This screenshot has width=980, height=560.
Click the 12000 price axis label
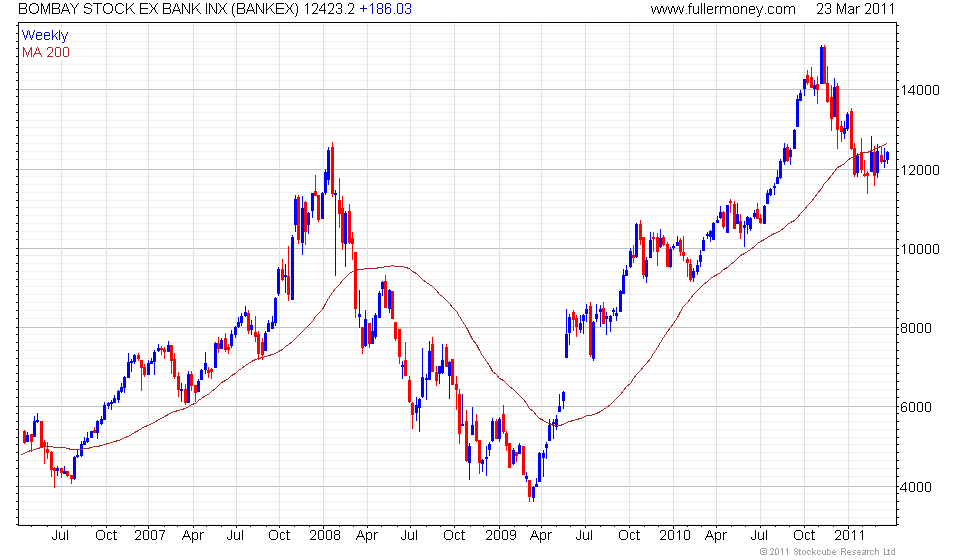pyautogui.click(x=920, y=170)
